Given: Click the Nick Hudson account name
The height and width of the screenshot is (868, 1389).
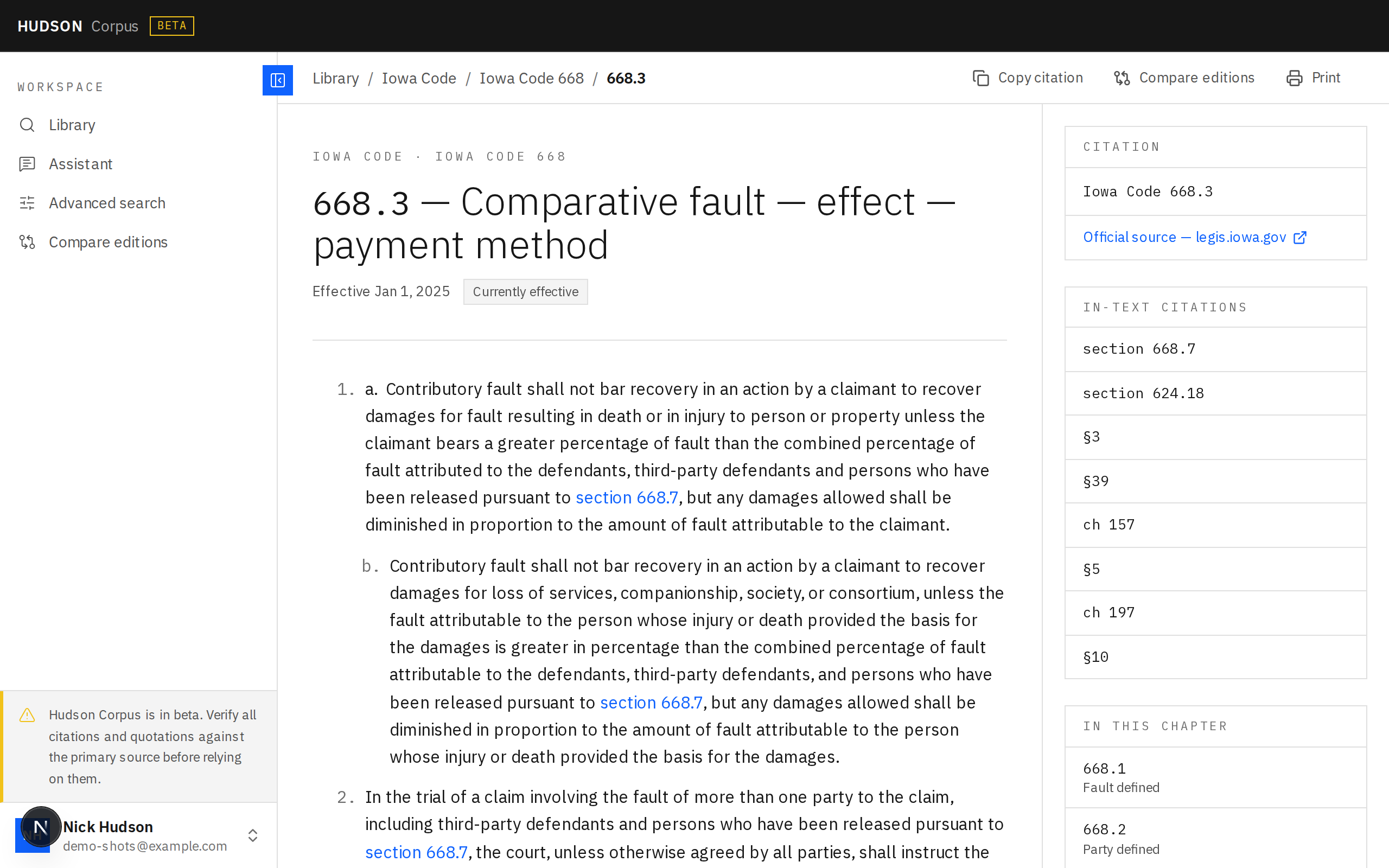Looking at the screenshot, I should (x=108, y=827).
